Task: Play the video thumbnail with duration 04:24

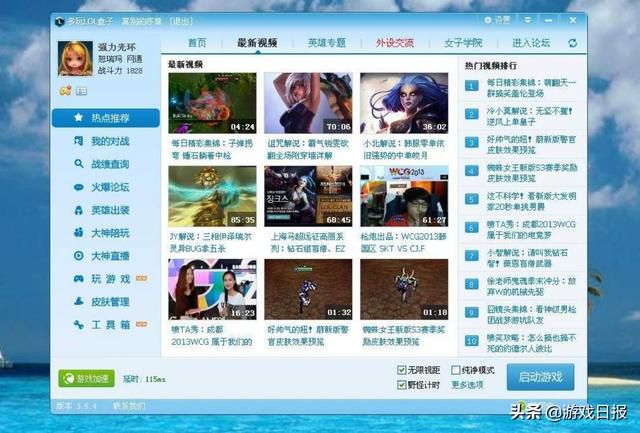Action: [x=212, y=103]
